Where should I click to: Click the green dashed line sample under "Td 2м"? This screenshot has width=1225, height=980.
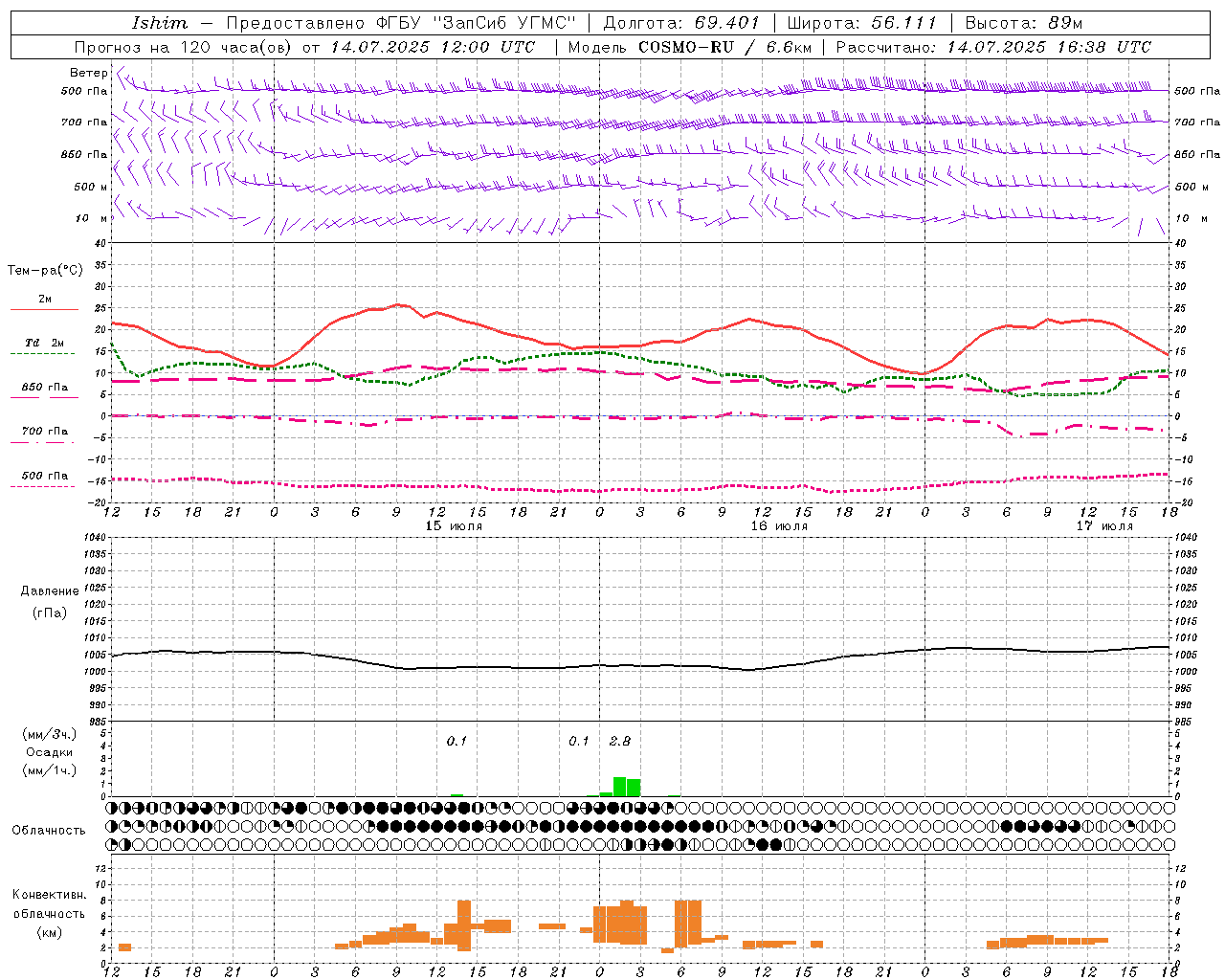(x=44, y=354)
